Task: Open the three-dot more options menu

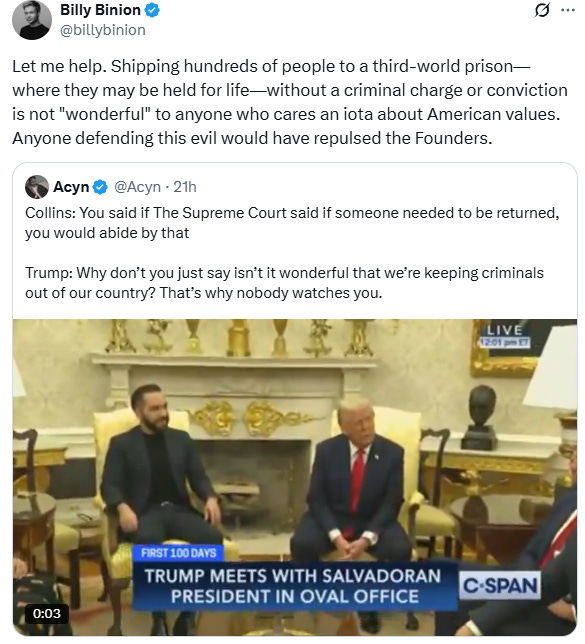Action: click(568, 10)
